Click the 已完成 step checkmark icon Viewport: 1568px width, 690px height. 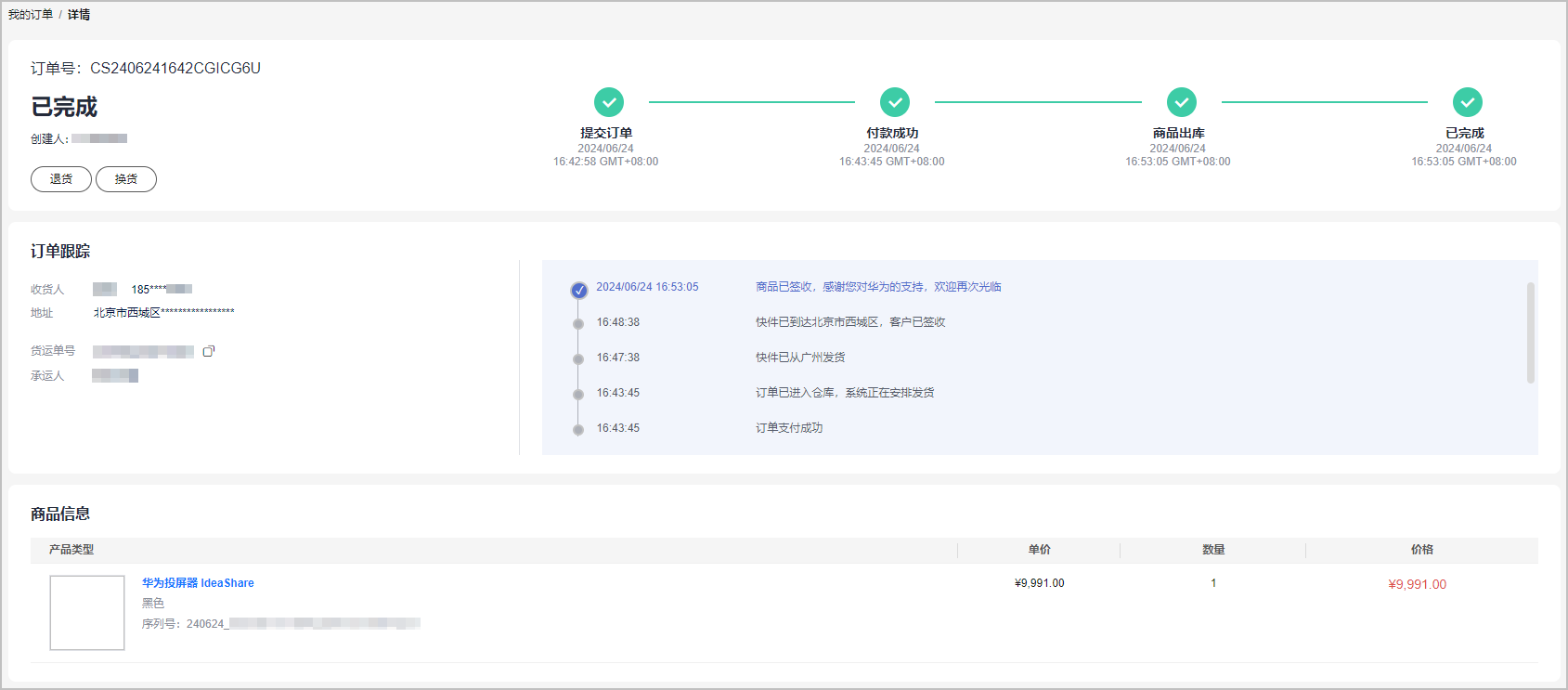click(x=1467, y=102)
